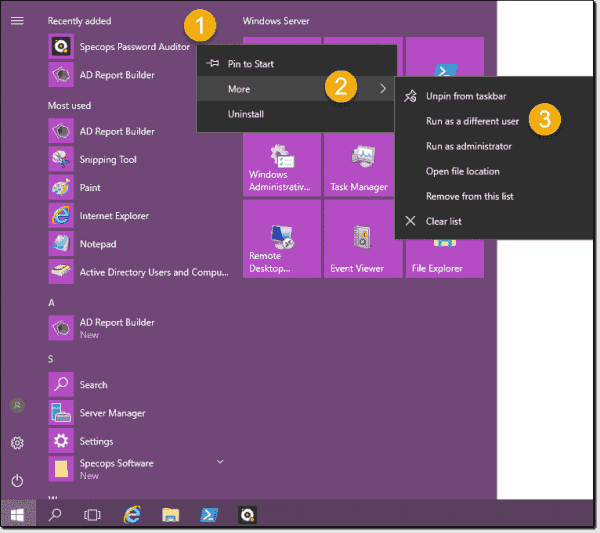Start Internet Explorer from Start menu list

113,216
